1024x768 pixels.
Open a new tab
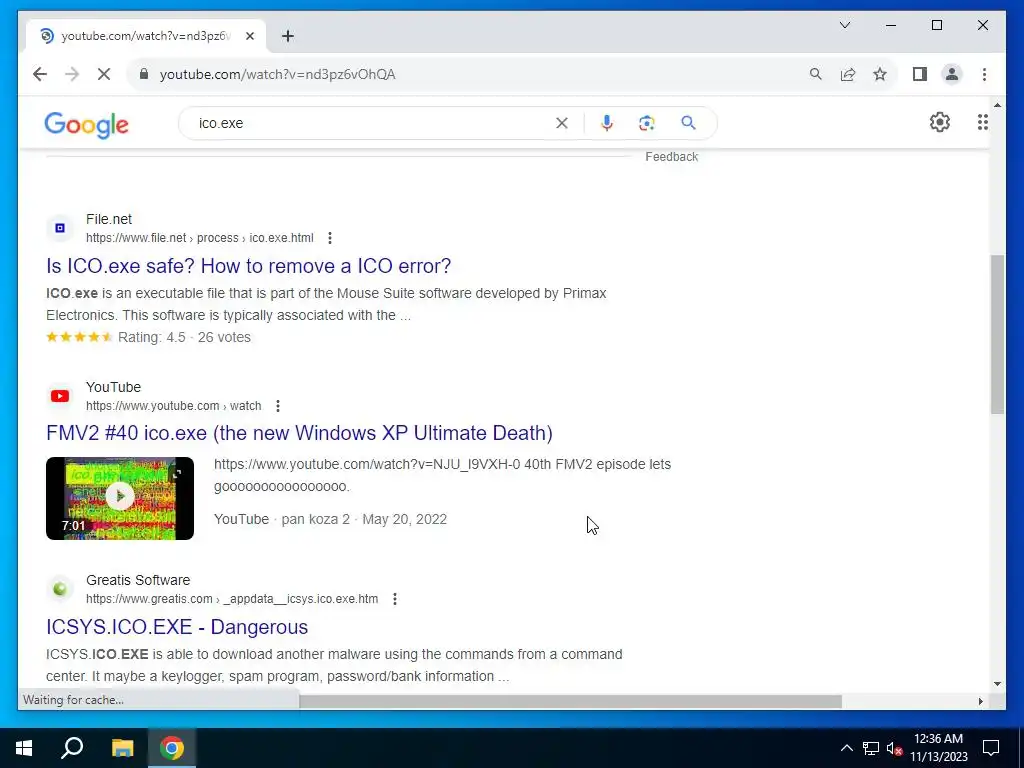click(288, 36)
